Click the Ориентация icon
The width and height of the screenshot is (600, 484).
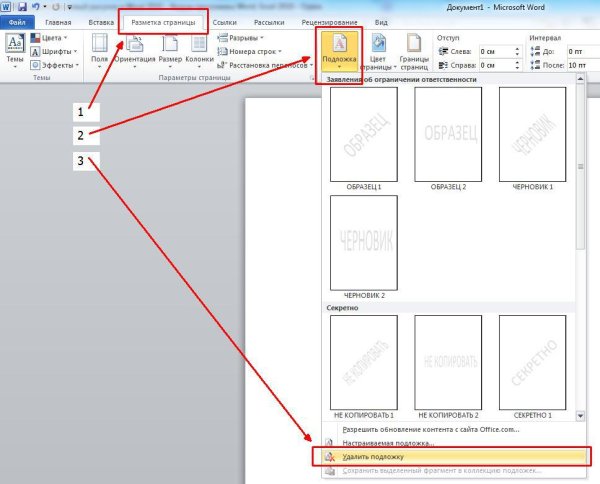[134, 51]
